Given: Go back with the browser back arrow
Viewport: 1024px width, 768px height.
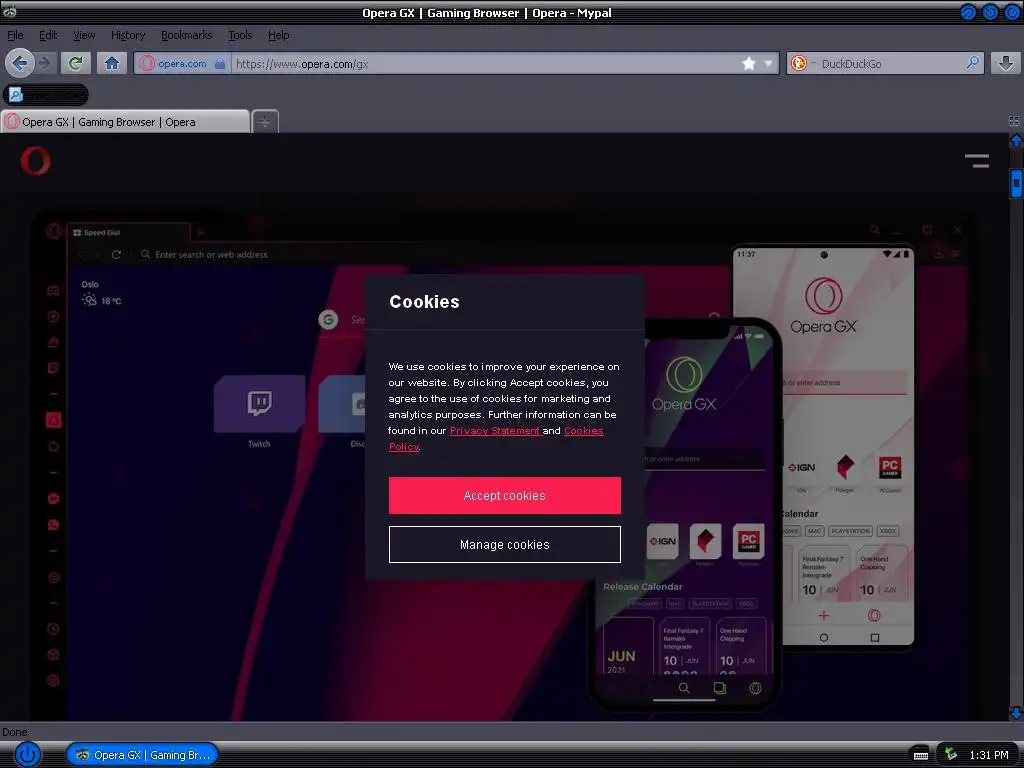Looking at the screenshot, I should coord(20,63).
